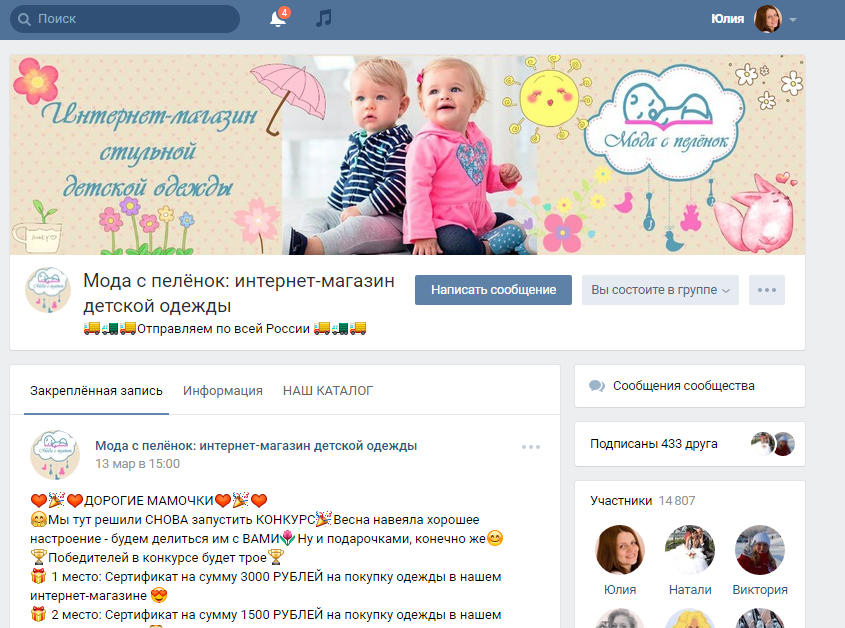The width and height of the screenshot is (845, 628).
Task: Open the Вы состоите в группе dropdown
Action: [x=660, y=290]
